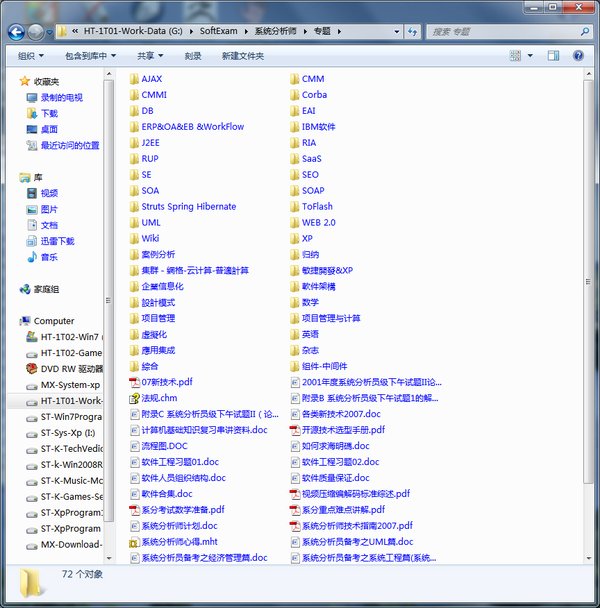Select 图片 library in sidebar
This screenshot has height=608, width=600.
tap(42, 209)
